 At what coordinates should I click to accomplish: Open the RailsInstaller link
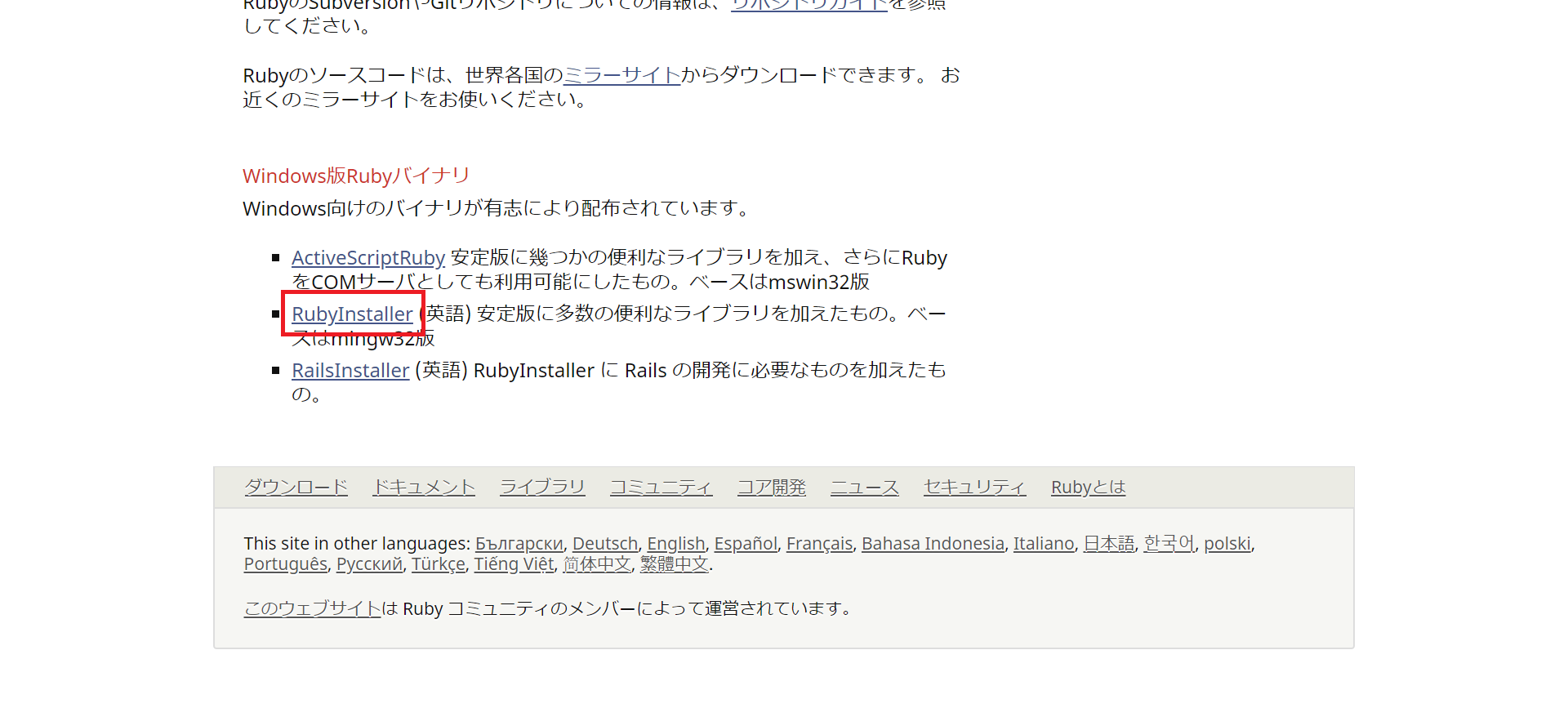[x=350, y=371]
